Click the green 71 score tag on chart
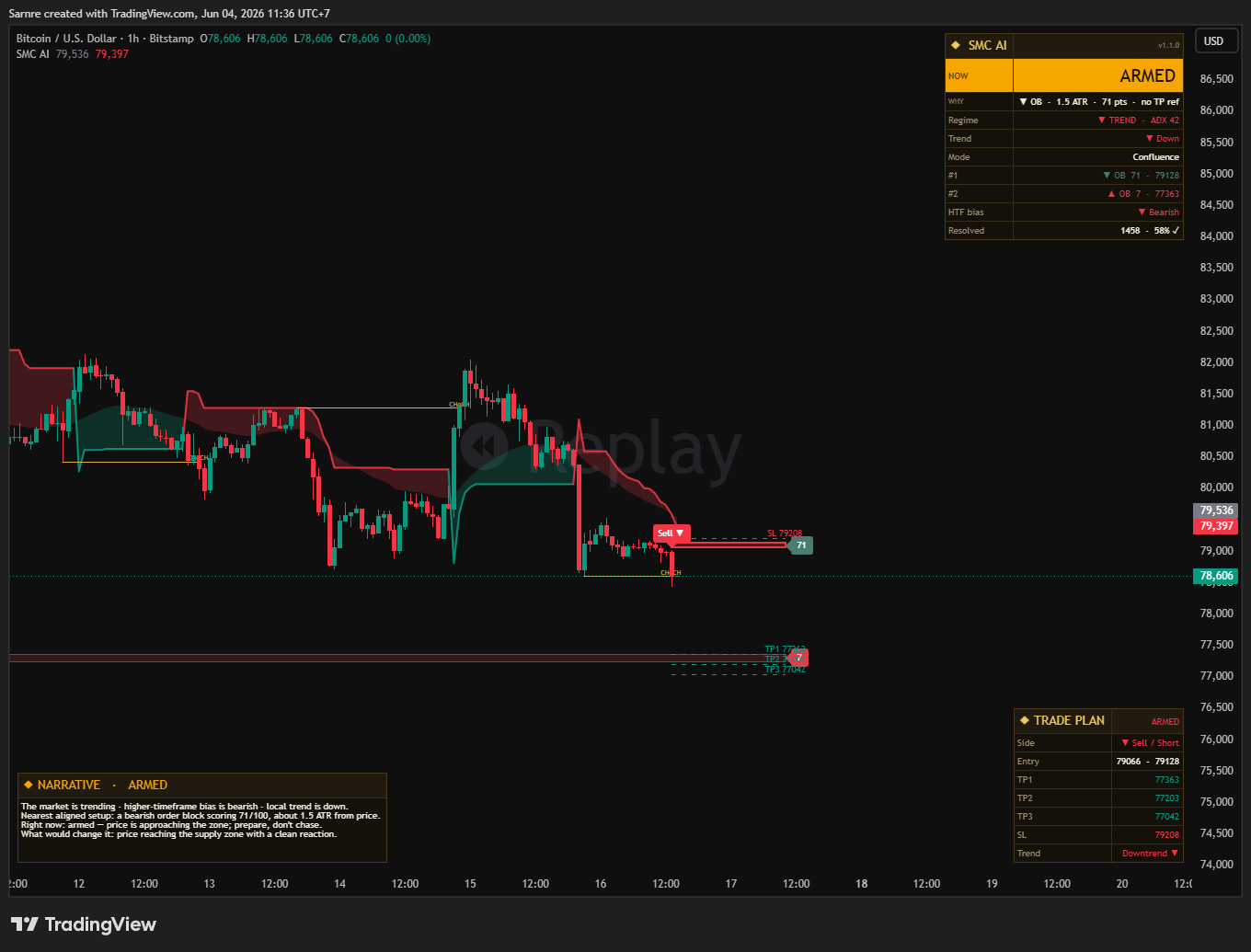This screenshot has width=1251, height=952. [x=801, y=545]
